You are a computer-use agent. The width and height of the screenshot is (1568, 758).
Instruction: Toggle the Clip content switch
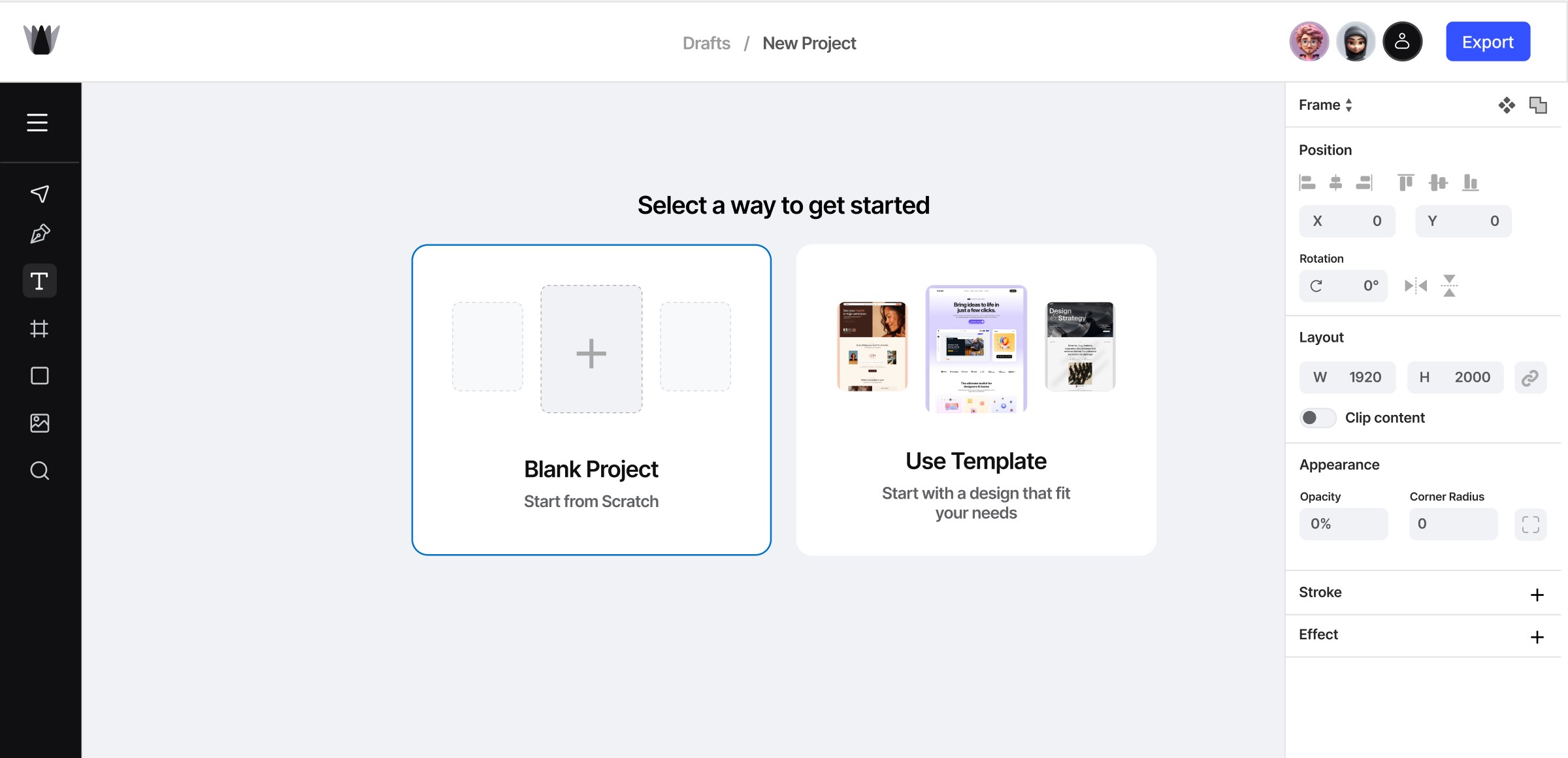(x=1317, y=418)
